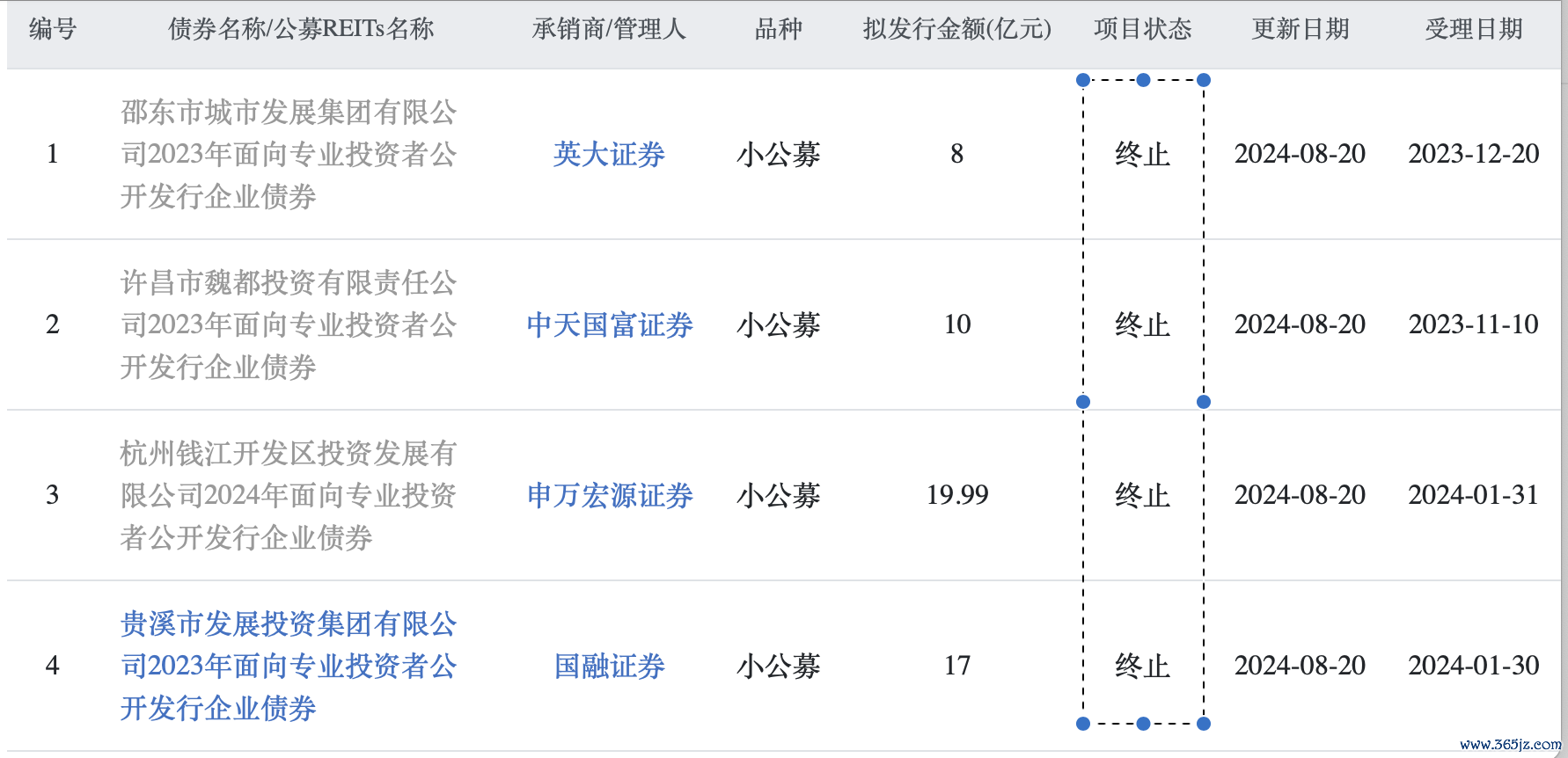
Task: Click the 承销商/管理人 column header
Action: coord(609,30)
